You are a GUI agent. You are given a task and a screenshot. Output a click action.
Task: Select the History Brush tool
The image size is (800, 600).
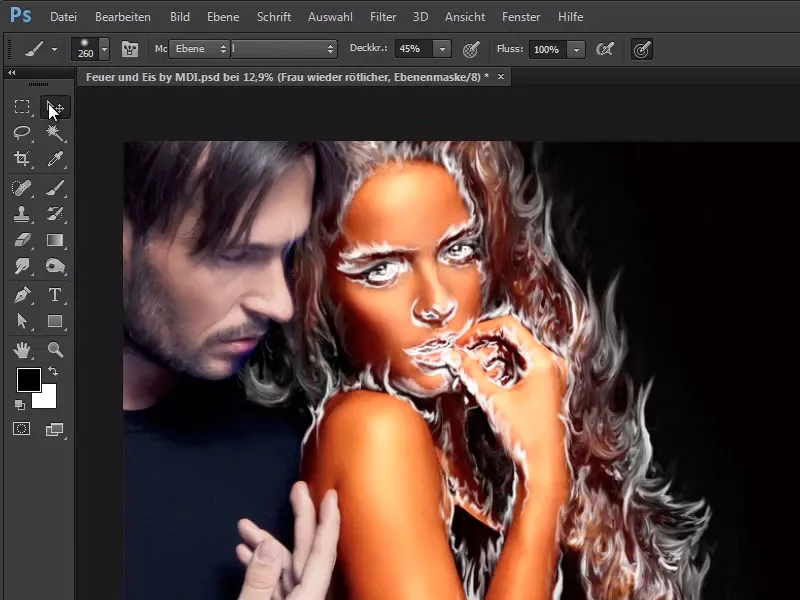(x=55, y=214)
